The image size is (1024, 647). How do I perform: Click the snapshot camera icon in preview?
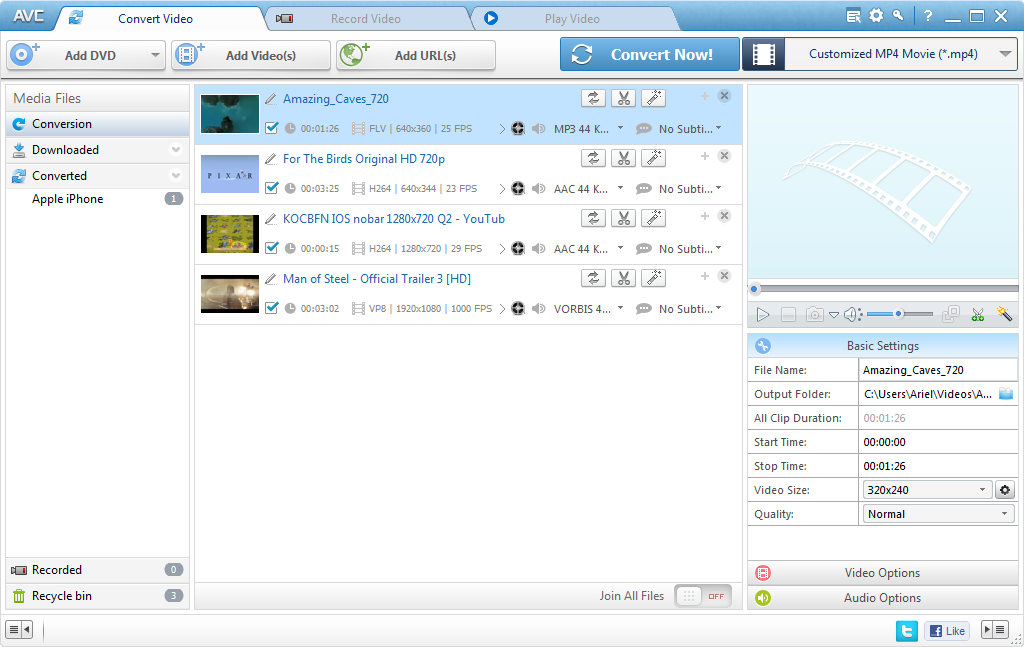tap(814, 315)
